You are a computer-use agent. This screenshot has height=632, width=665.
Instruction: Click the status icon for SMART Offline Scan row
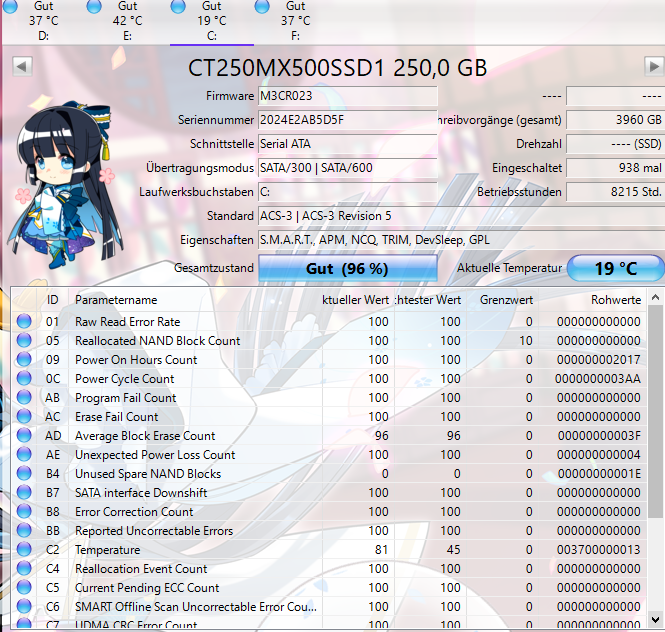coord(24,606)
